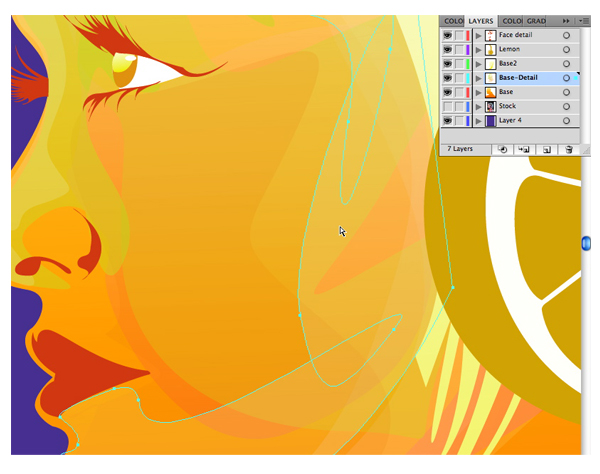
Task: Toggle the lock box for Base layer
Action: (459, 92)
